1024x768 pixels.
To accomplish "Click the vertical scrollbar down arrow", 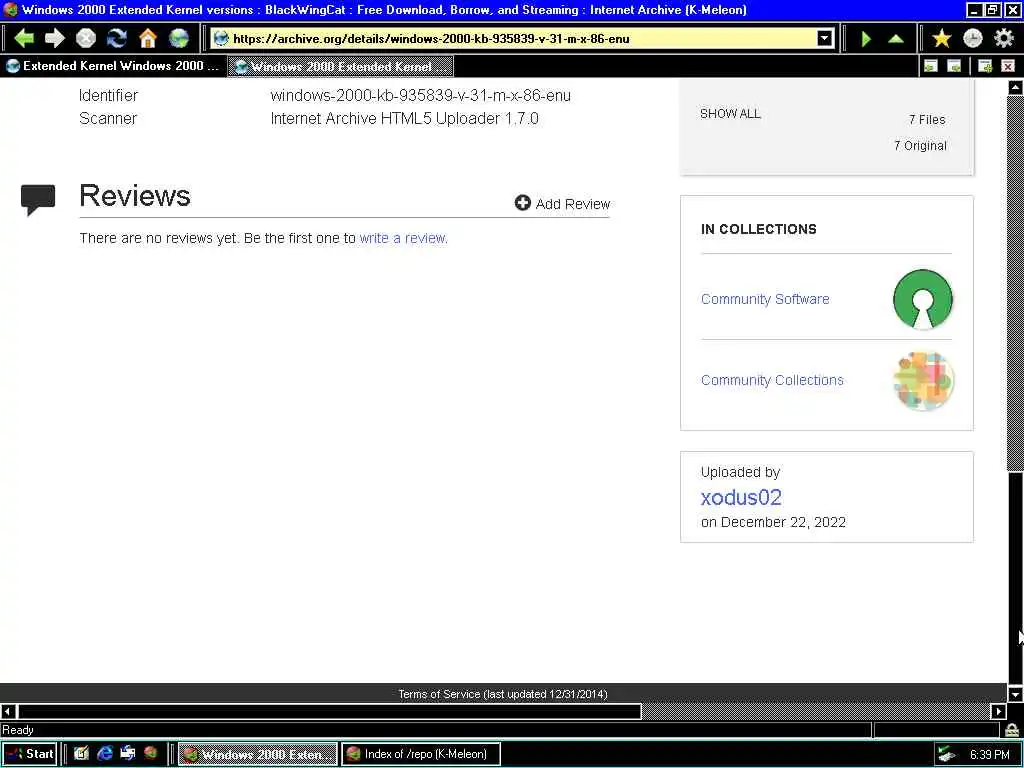I will pos(1015,694).
